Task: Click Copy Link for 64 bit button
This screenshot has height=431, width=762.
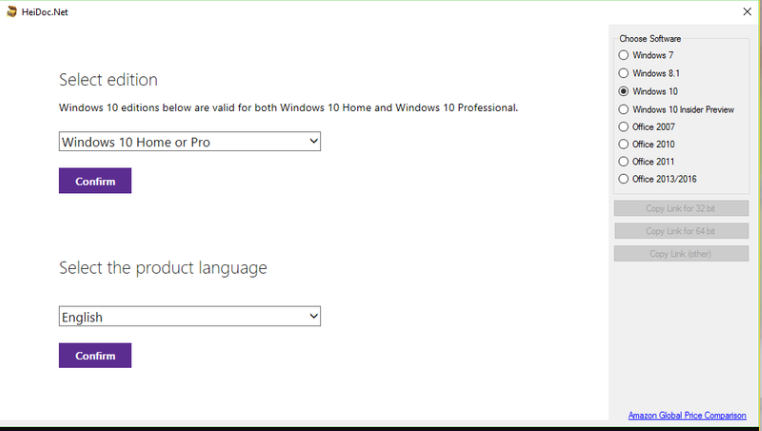Action: (x=681, y=231)
